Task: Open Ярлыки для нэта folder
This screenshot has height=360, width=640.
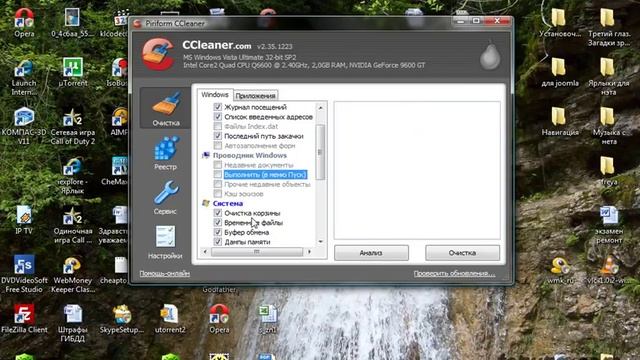Action: pyautogui.click(x=609, y=77)
